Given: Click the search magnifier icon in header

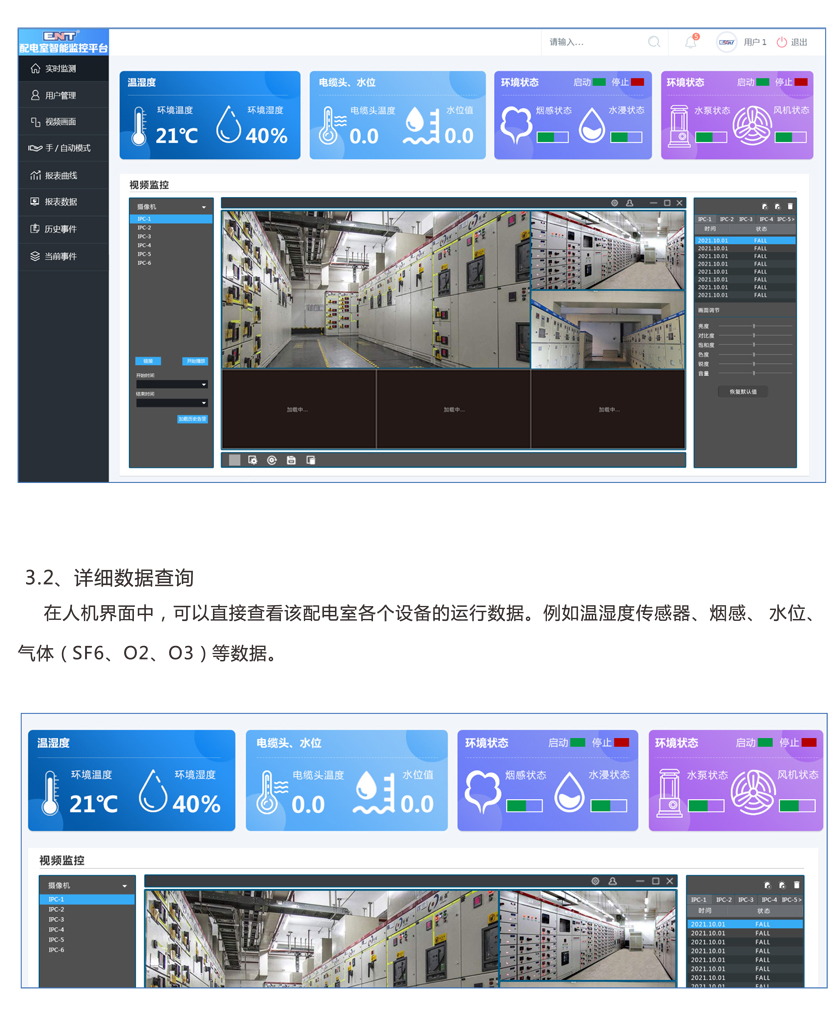Looking at the screenshot, I should (x=654, y=42).
